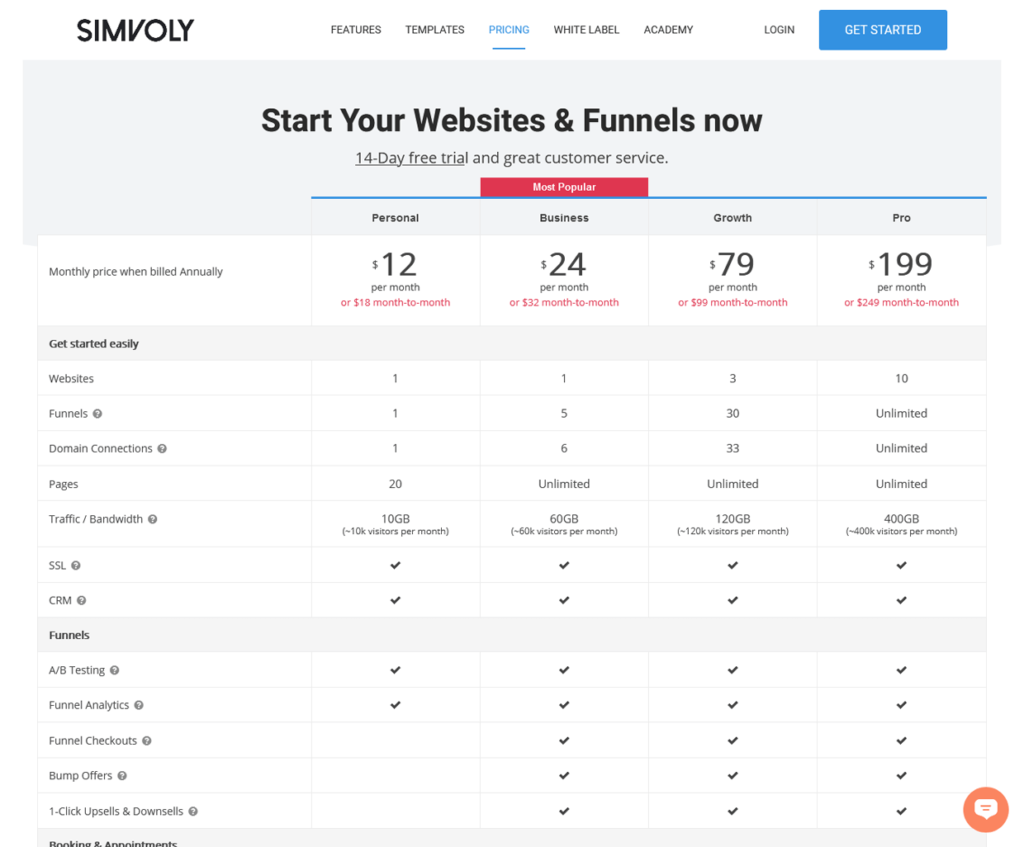Click the 400GB Pro bandwidth value
The width and height of the screenshot is (1024, 847).
click(901, 519)
